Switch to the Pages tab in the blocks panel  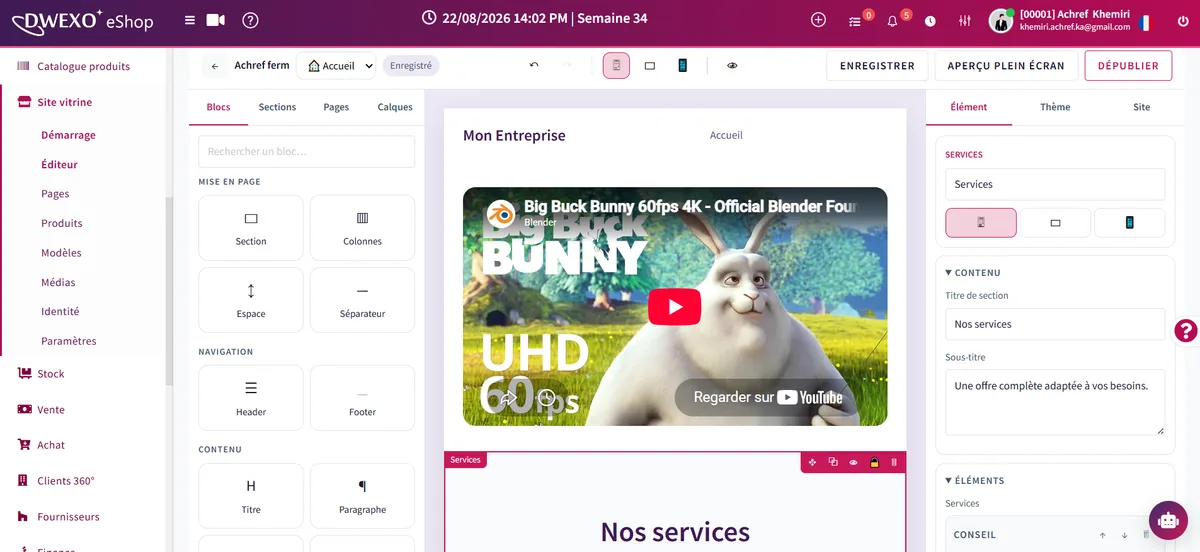pos(336,107)
